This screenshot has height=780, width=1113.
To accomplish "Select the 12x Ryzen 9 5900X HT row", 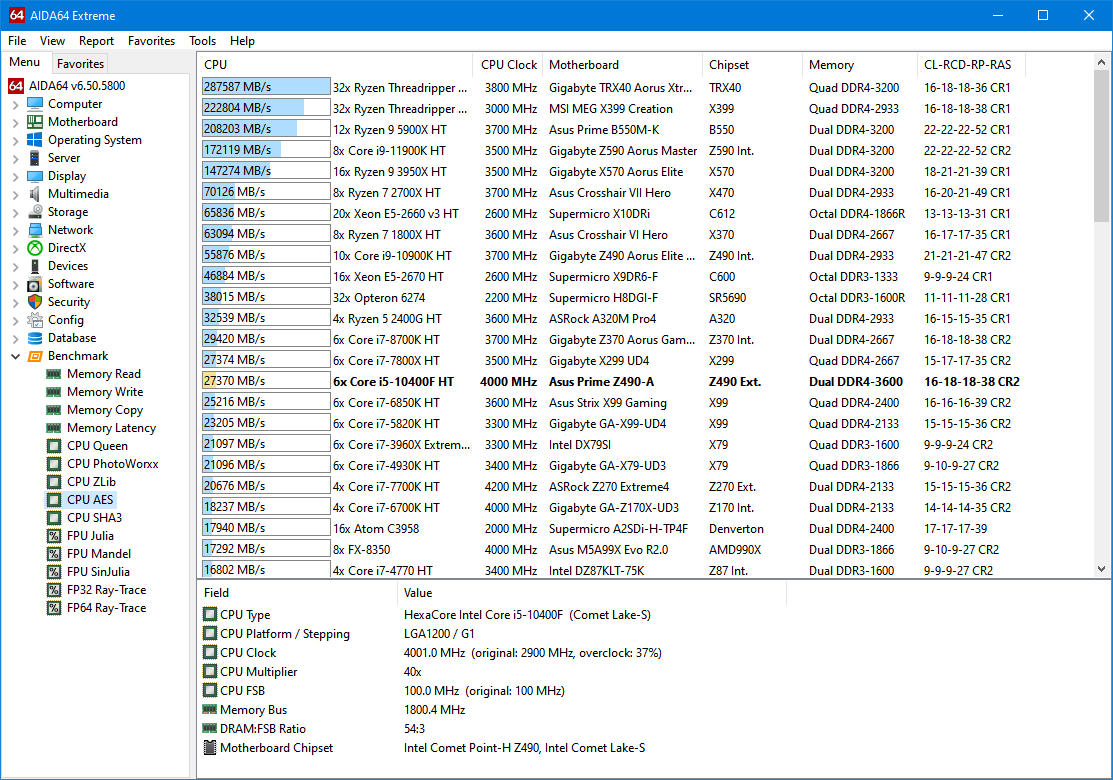I will pos(613,130).
